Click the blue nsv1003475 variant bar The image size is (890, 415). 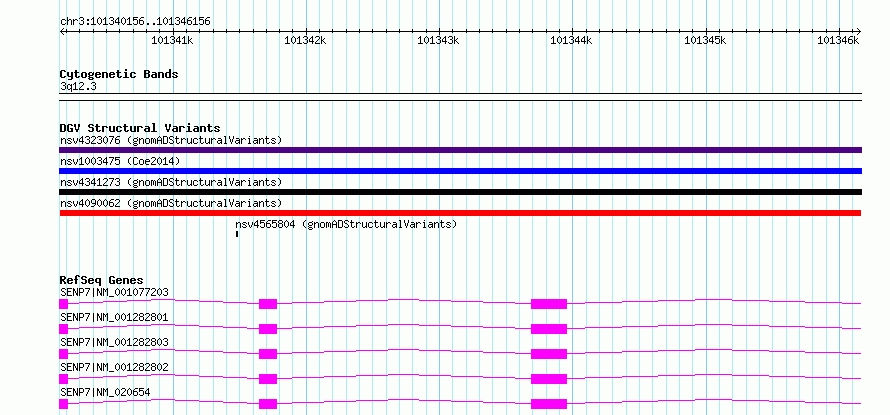pos(460,171)
